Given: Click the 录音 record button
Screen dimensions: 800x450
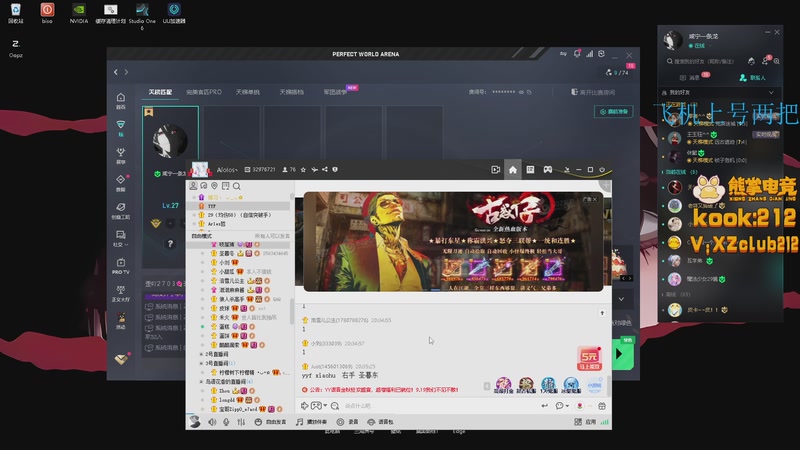Looking at the screenshot, I should 347,422.
